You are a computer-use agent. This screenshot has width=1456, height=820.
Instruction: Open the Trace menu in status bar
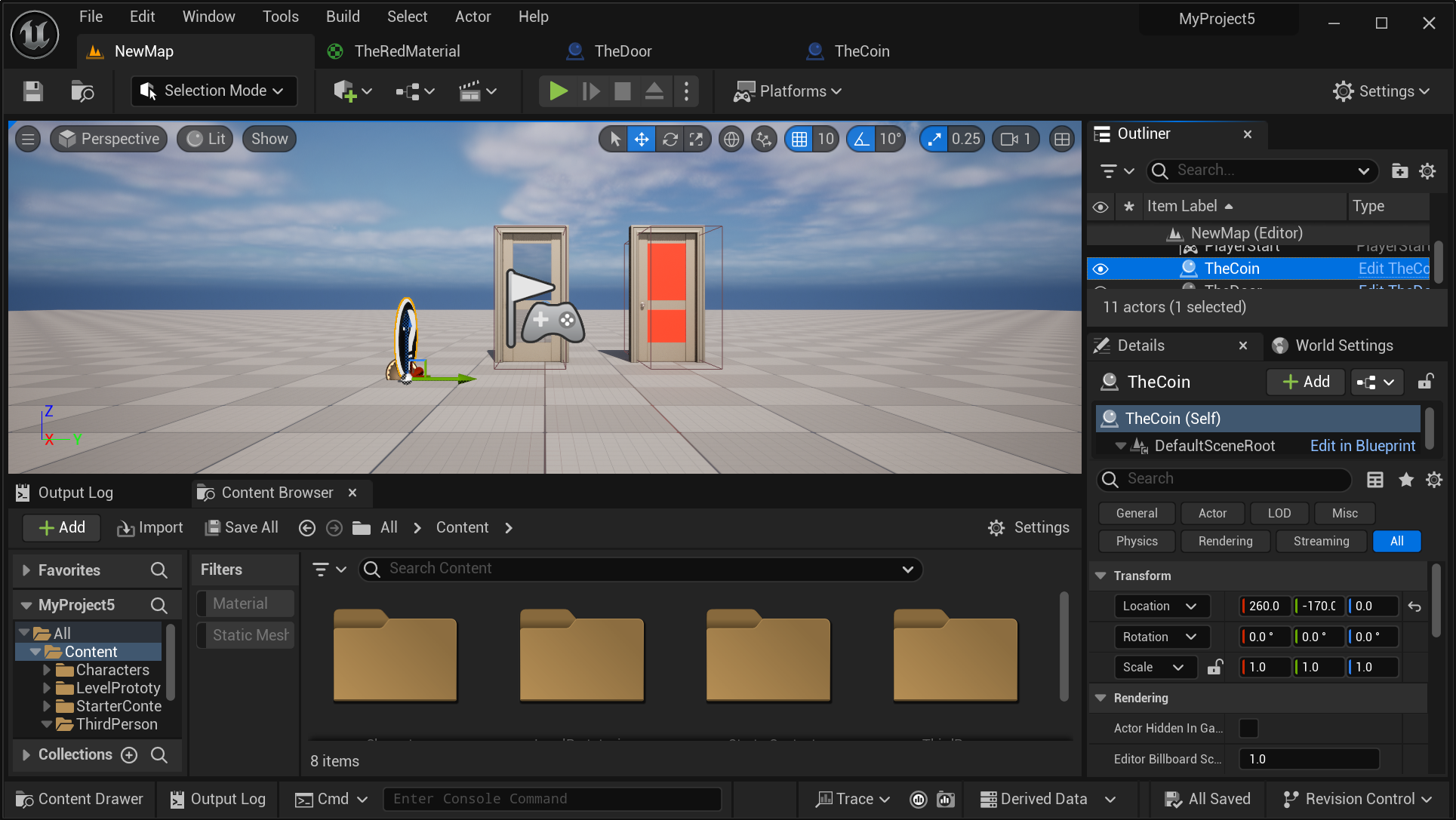coord(854,799)
